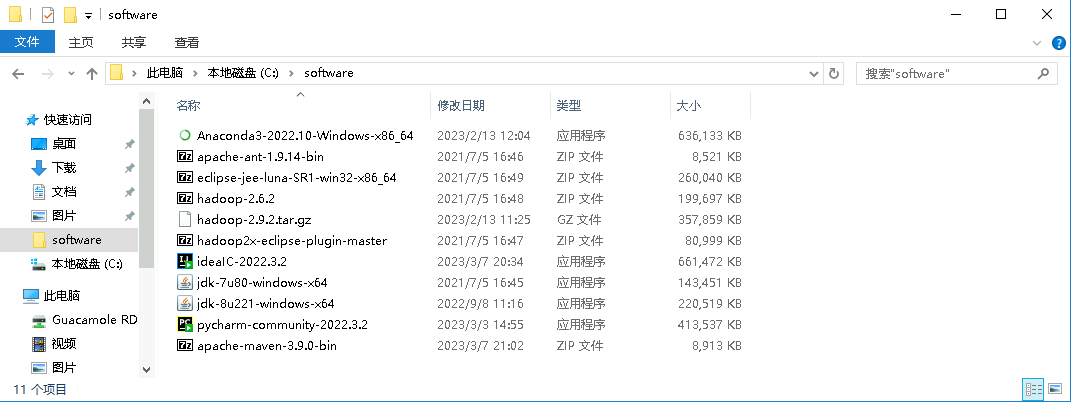Open 视频 in navigation pane
This screenshot has height=402, width=1071.
tap(64, 343)
